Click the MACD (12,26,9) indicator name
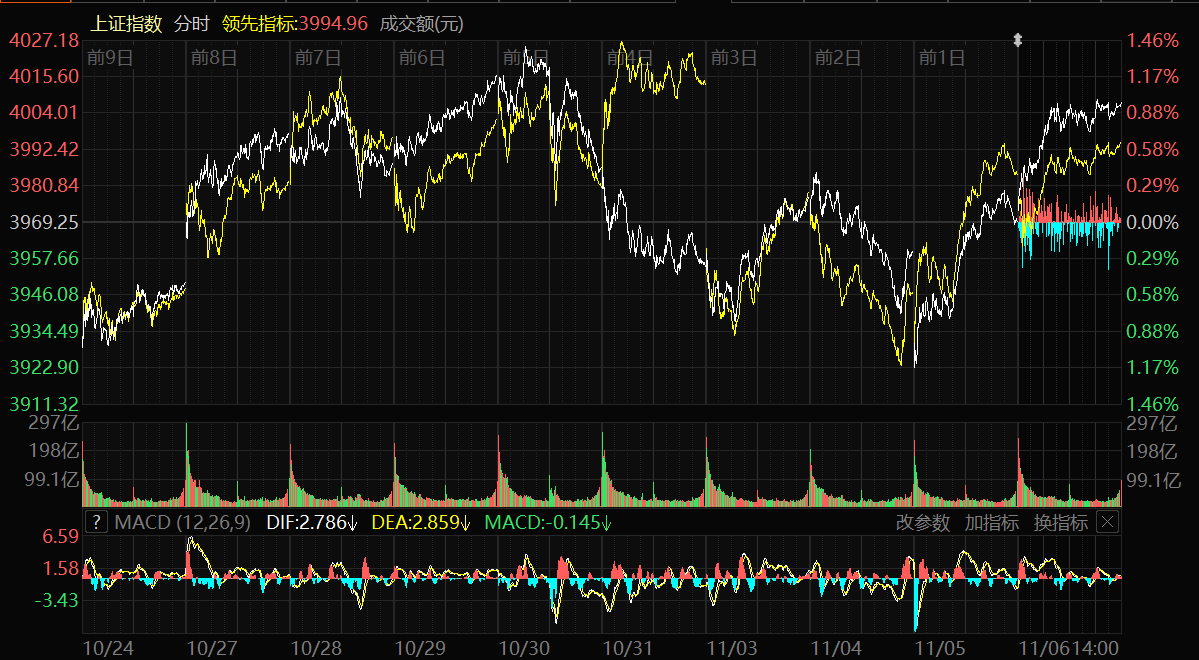This screenshot has width=1199, height=660. tap(183, 522)
